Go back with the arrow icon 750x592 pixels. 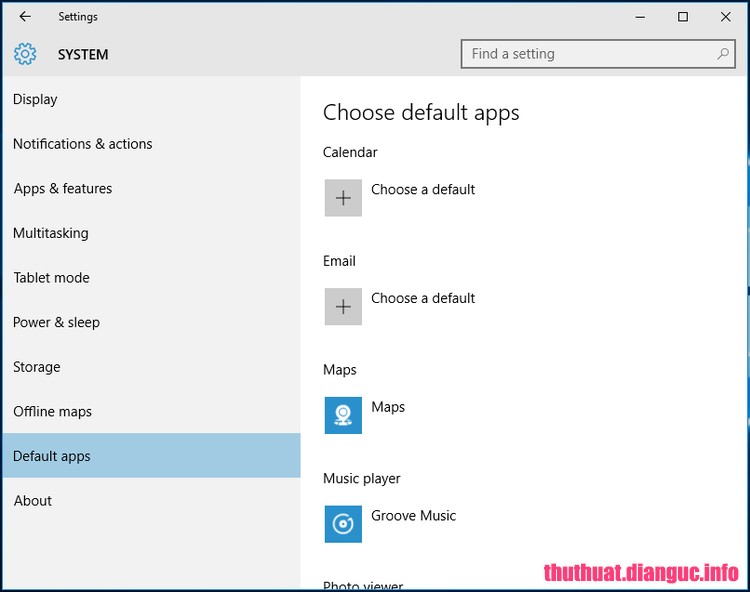(25, 17)
